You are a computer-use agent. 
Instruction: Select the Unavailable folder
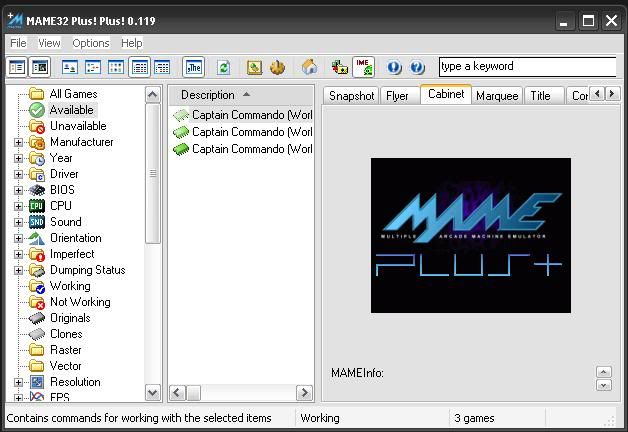[x=68, y=126]
